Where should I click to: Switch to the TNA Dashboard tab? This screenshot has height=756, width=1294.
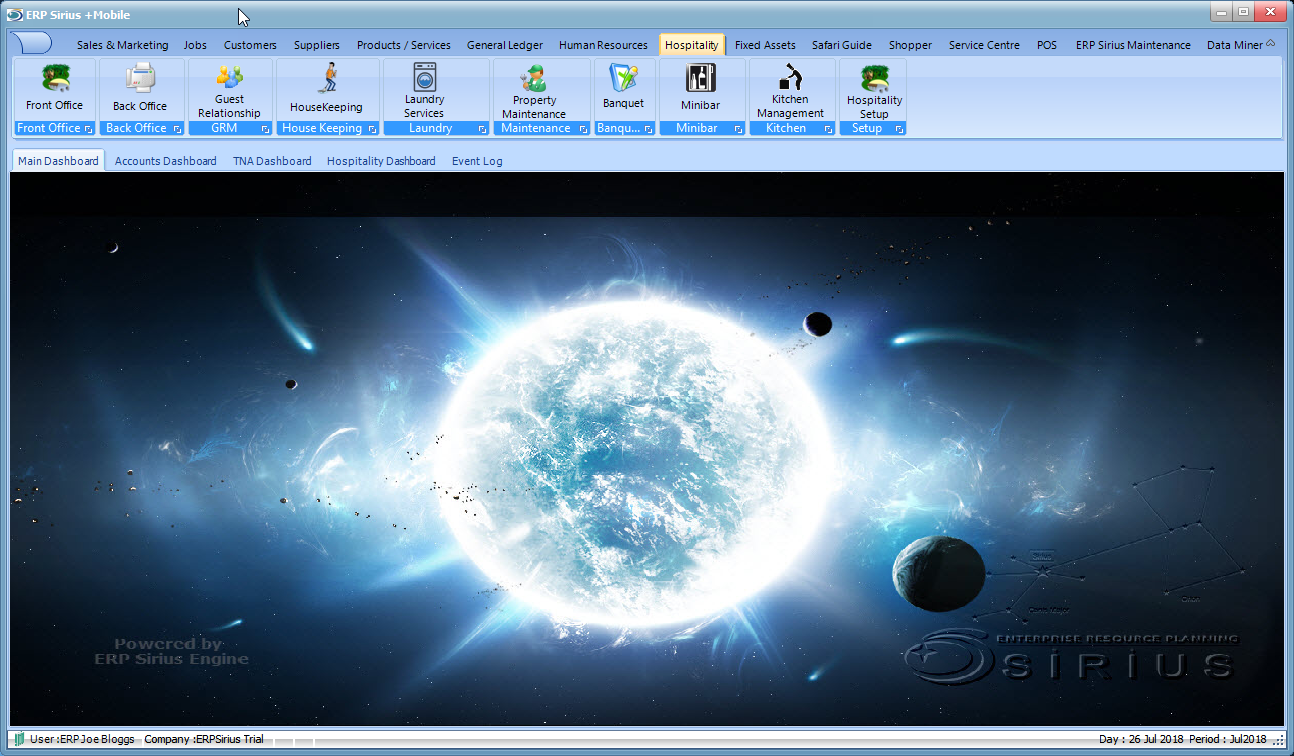[x=272, y=161]
